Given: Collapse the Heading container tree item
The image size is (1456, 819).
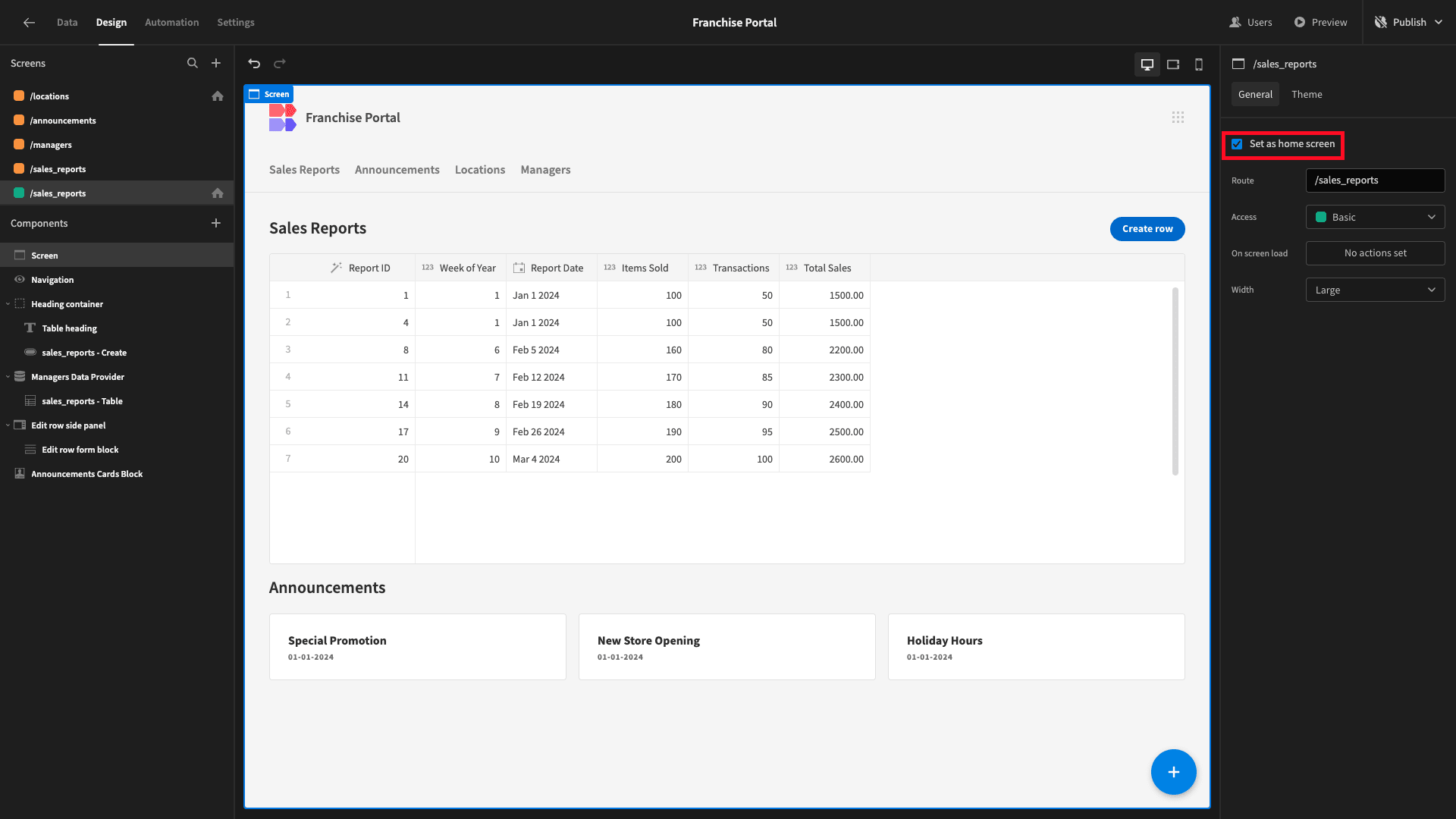Looking at the screenshot, I should pos(8,304).
